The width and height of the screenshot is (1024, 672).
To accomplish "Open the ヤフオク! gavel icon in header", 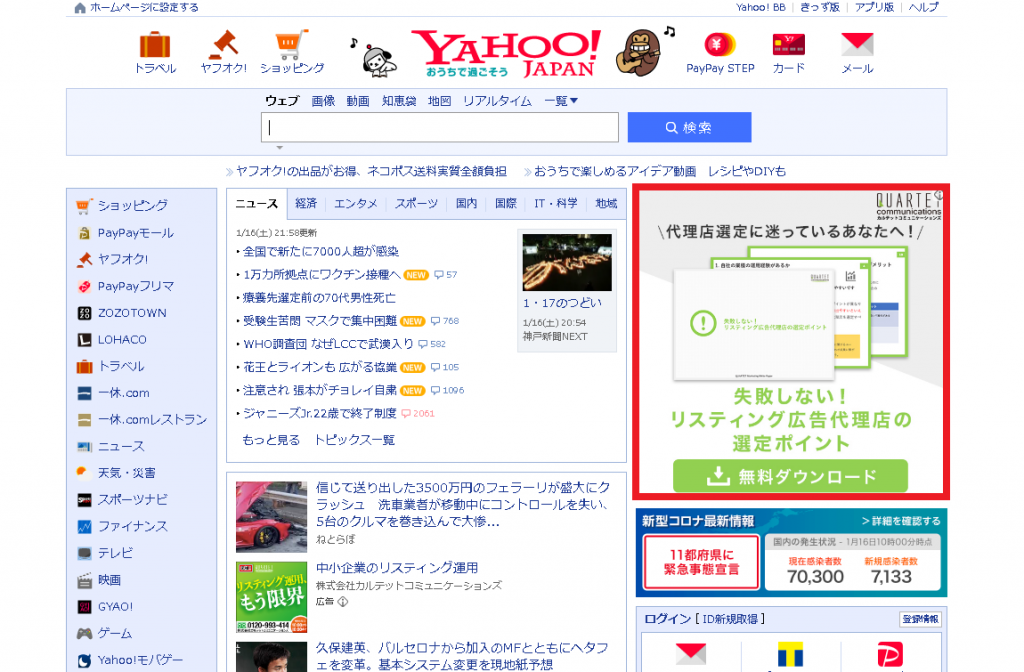I will (223, 45).
